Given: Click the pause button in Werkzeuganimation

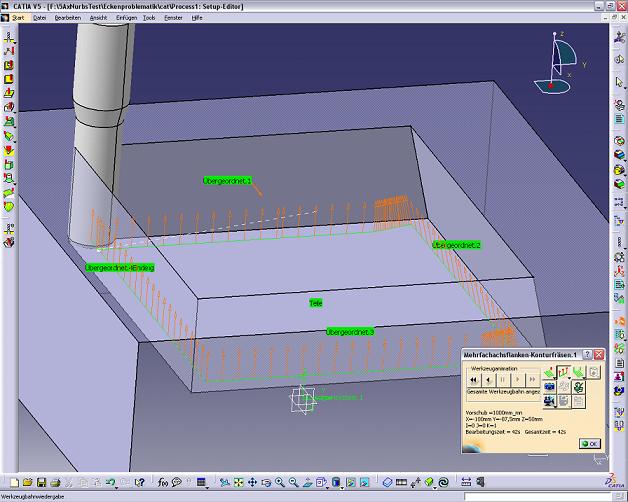Looking at the screenshot, I should pyautogui.click(x=503, y=379).
